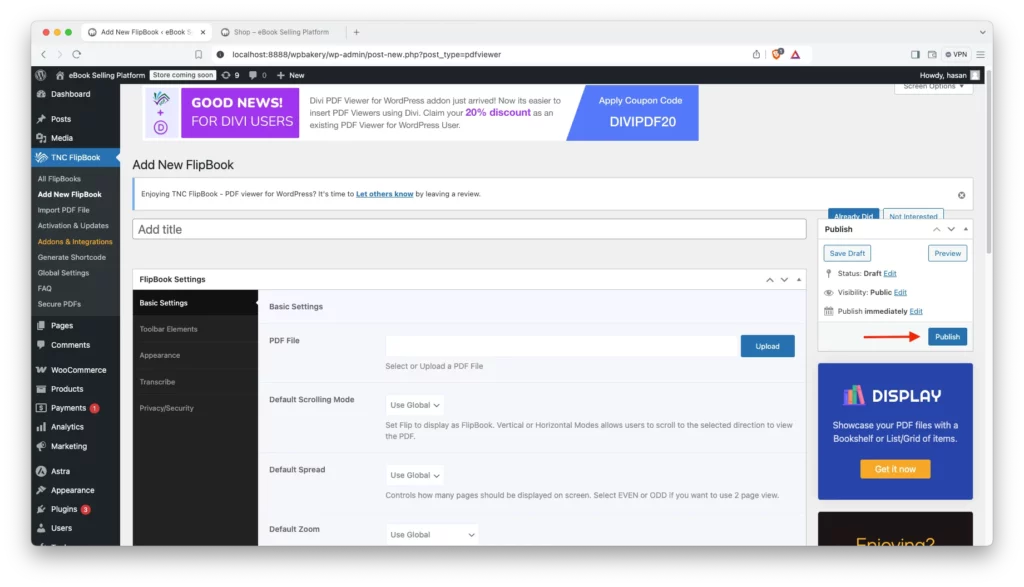This screenshot has height=587, width=1024.
Task: Click the Add title input field
Action: click(x=468, y=229)
